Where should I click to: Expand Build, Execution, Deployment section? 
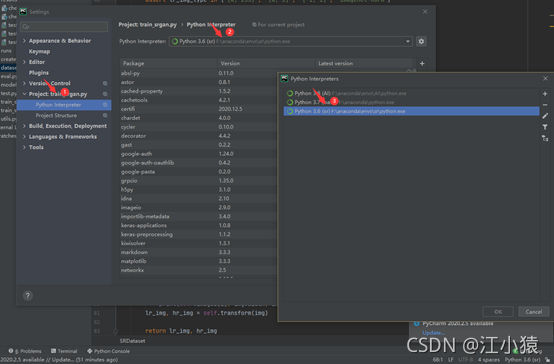pyautogui.click(x=24, y=126)
